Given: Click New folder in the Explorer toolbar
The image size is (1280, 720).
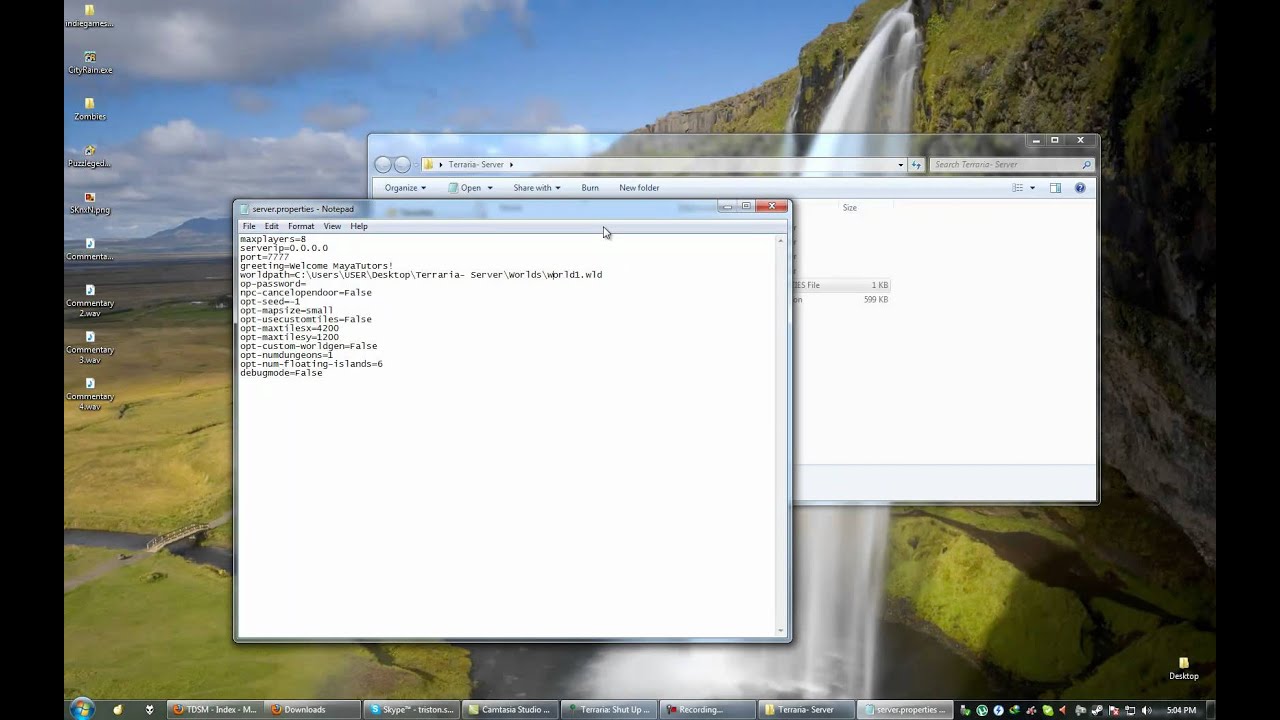Looking at the screenshot, I should [x=639, y=188].
